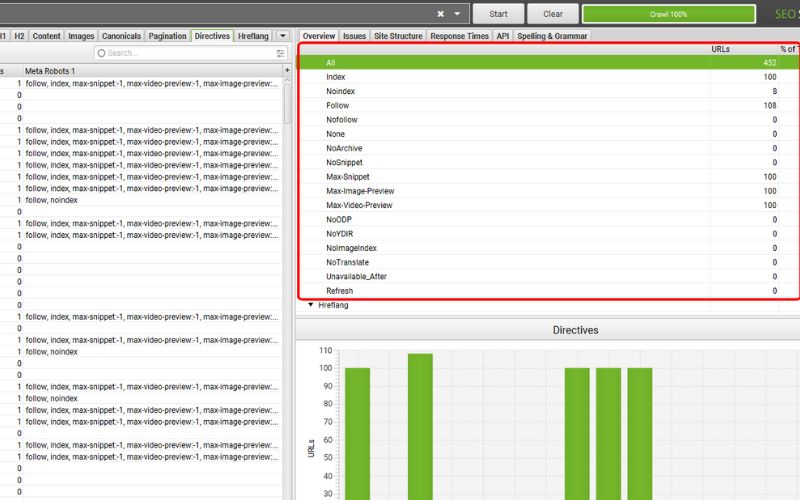Select the Noindex filter row
The image size is (800, 500).
coord(549,91)
